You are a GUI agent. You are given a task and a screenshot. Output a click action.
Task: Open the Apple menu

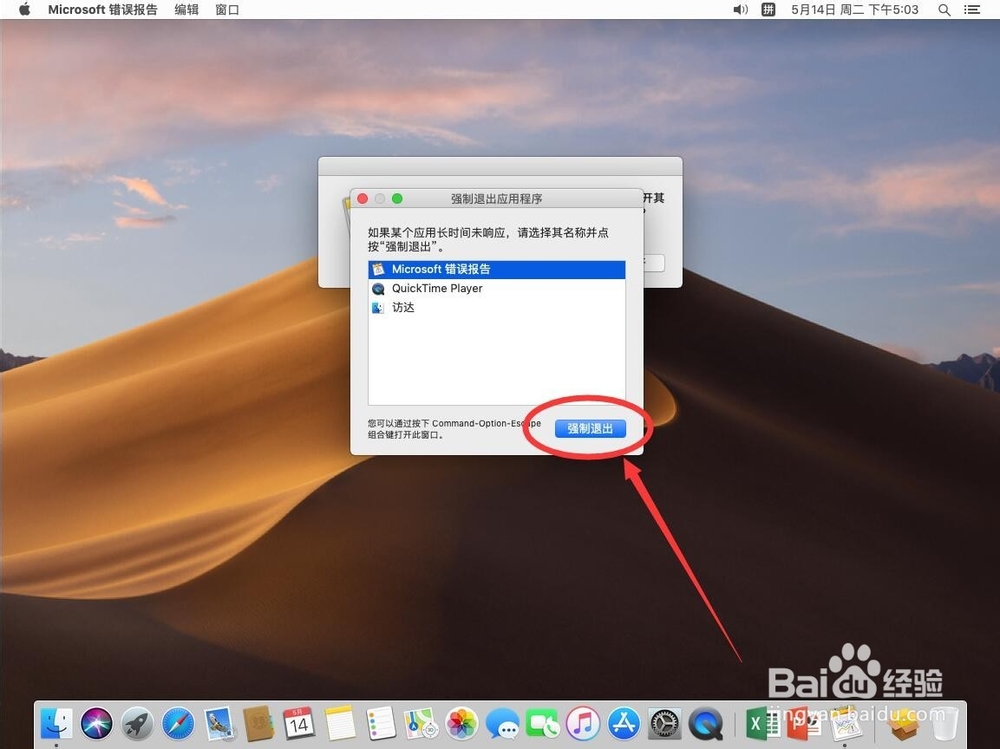click(x=24, y=10)
